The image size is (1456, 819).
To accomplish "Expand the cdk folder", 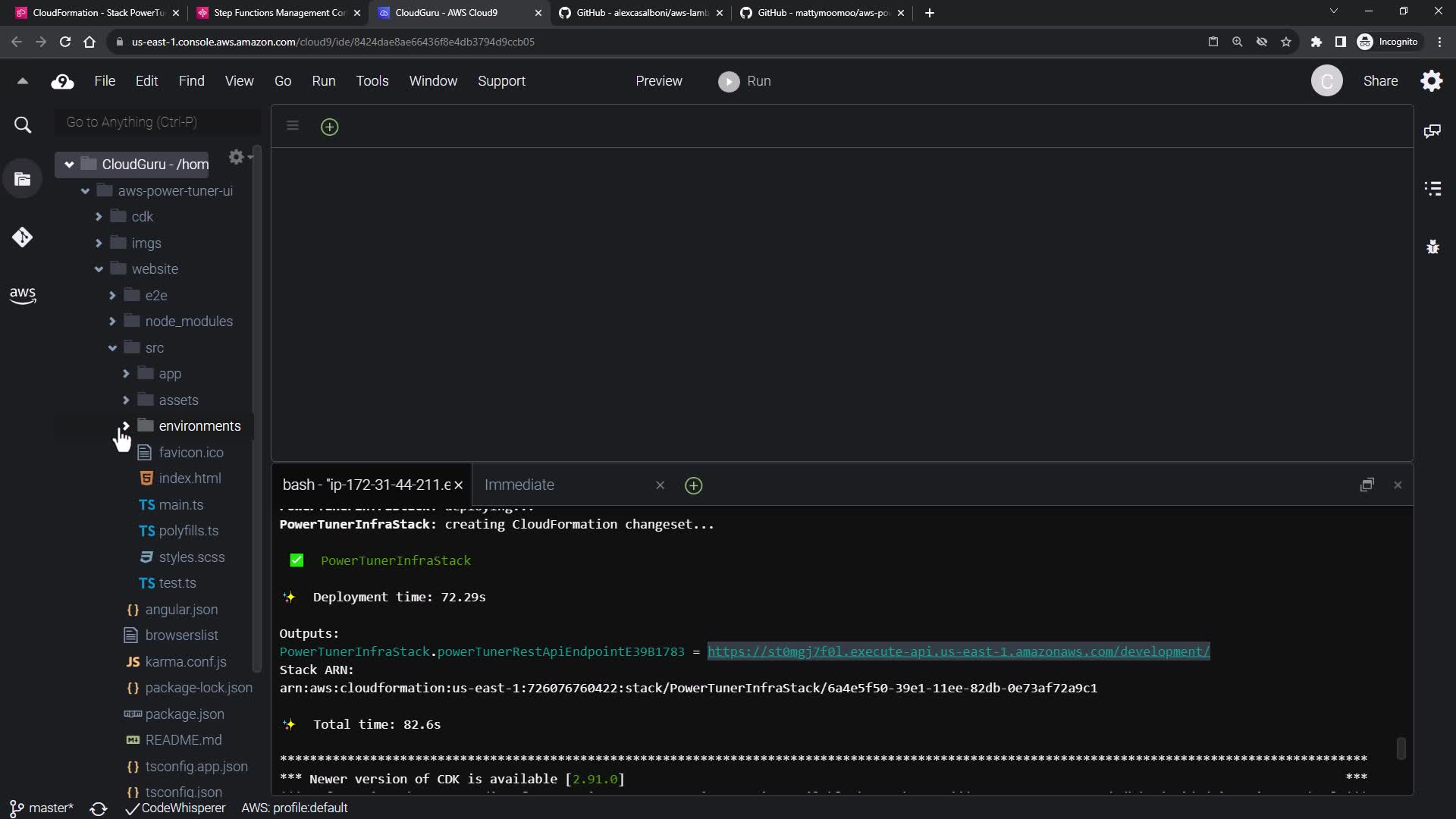I will coord(99,217).
